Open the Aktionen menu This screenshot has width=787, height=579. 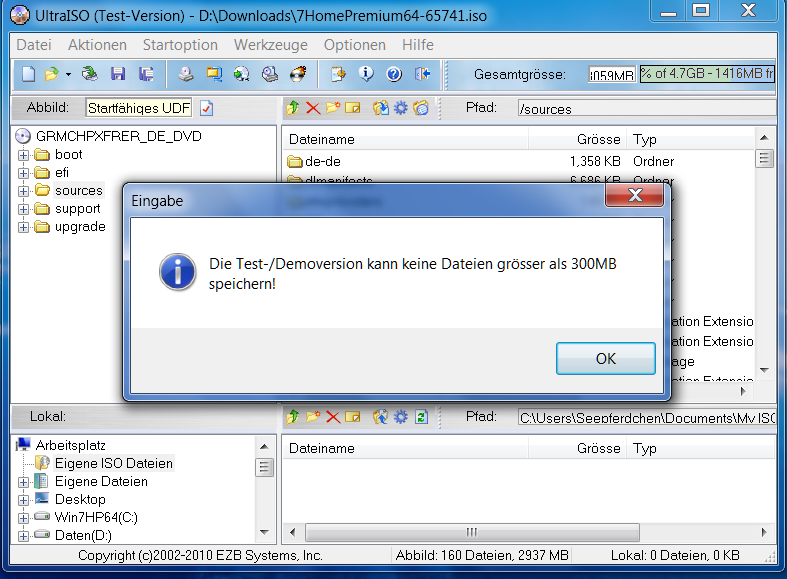pos(97,45)
